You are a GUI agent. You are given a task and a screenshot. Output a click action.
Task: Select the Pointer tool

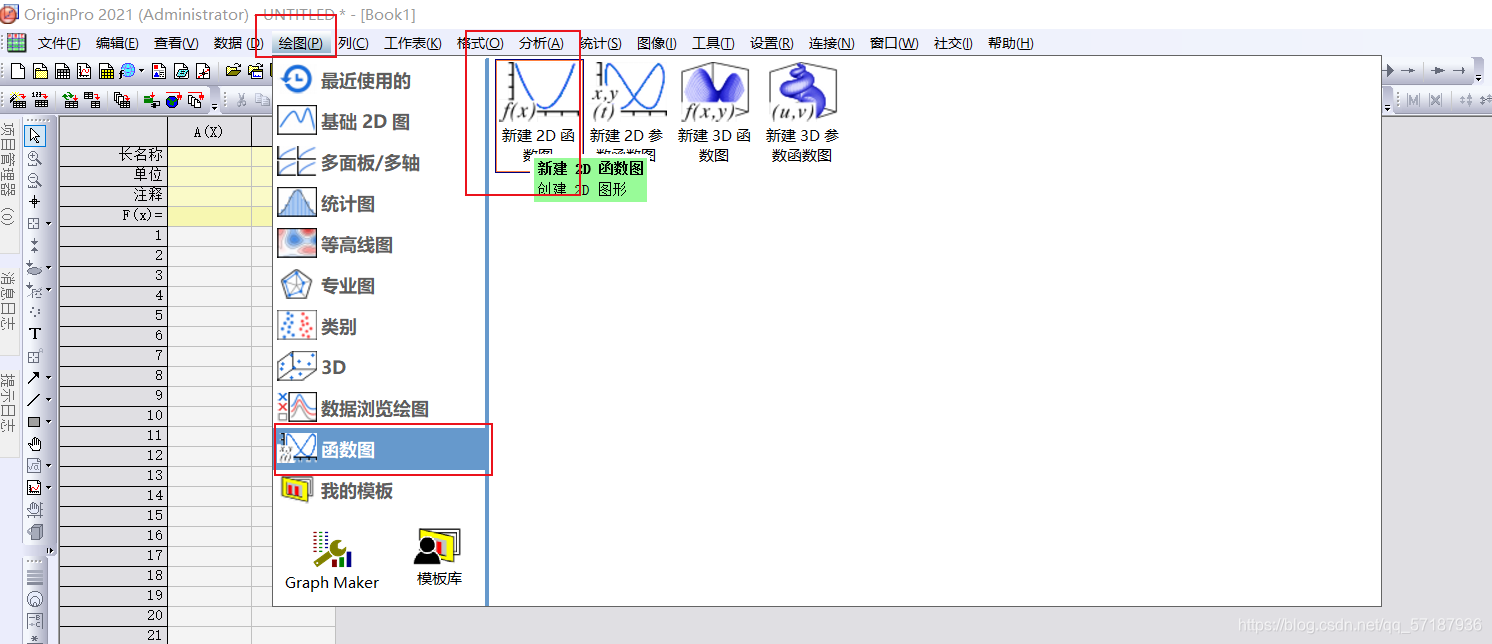pyautogui.click(x=35, y=135)
